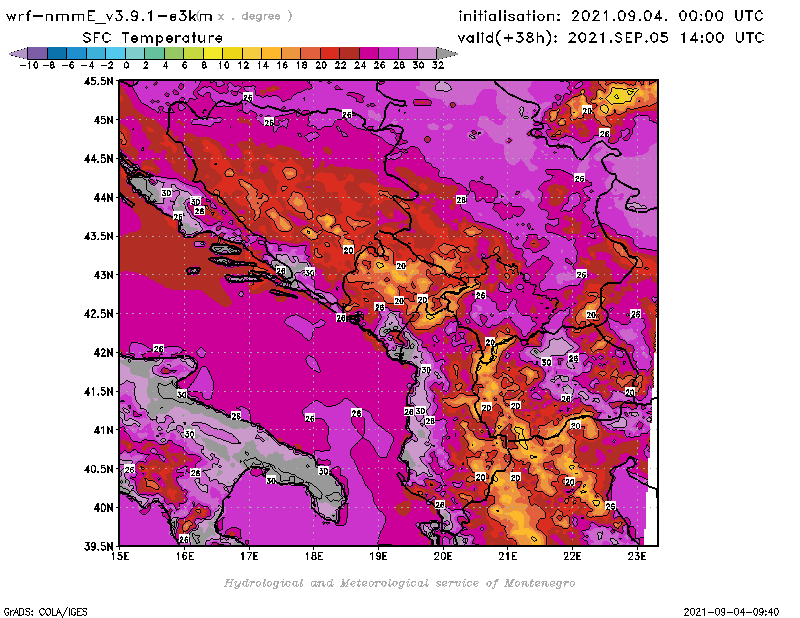The width and height of the screenshot is (800, 618).
Task: Click the valid(+38h) 2021.SEP.05 14:00 UTC text
Action: coord(611,38)
